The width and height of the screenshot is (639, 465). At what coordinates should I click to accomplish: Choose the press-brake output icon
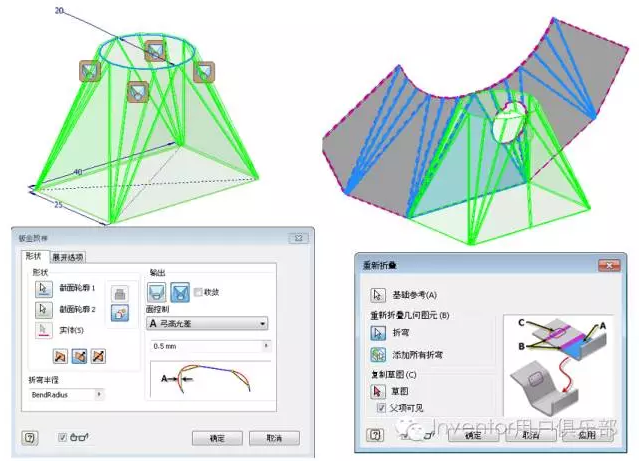[181, 292]
